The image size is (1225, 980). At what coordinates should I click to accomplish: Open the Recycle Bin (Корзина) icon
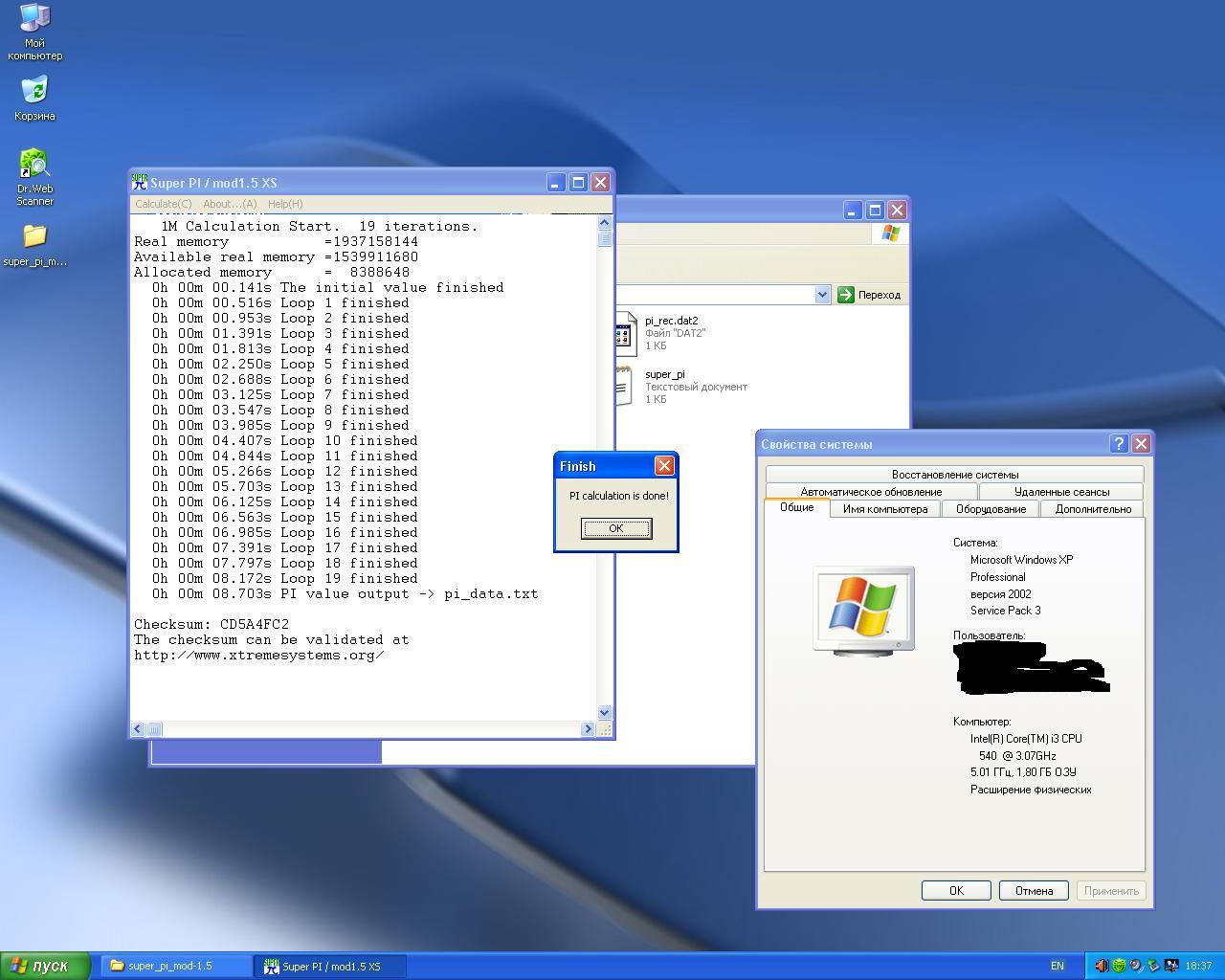pos(34,99)
